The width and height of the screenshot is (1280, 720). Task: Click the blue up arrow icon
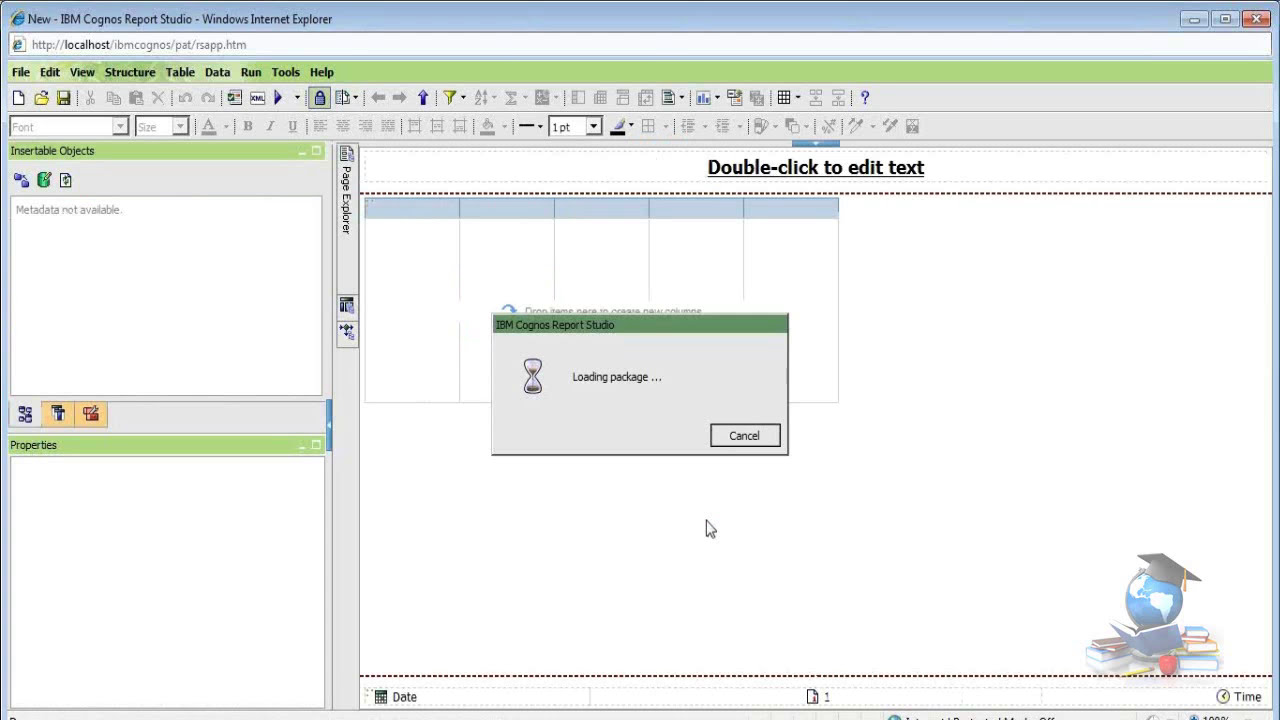pyautogui.click(x=423, y=98)
